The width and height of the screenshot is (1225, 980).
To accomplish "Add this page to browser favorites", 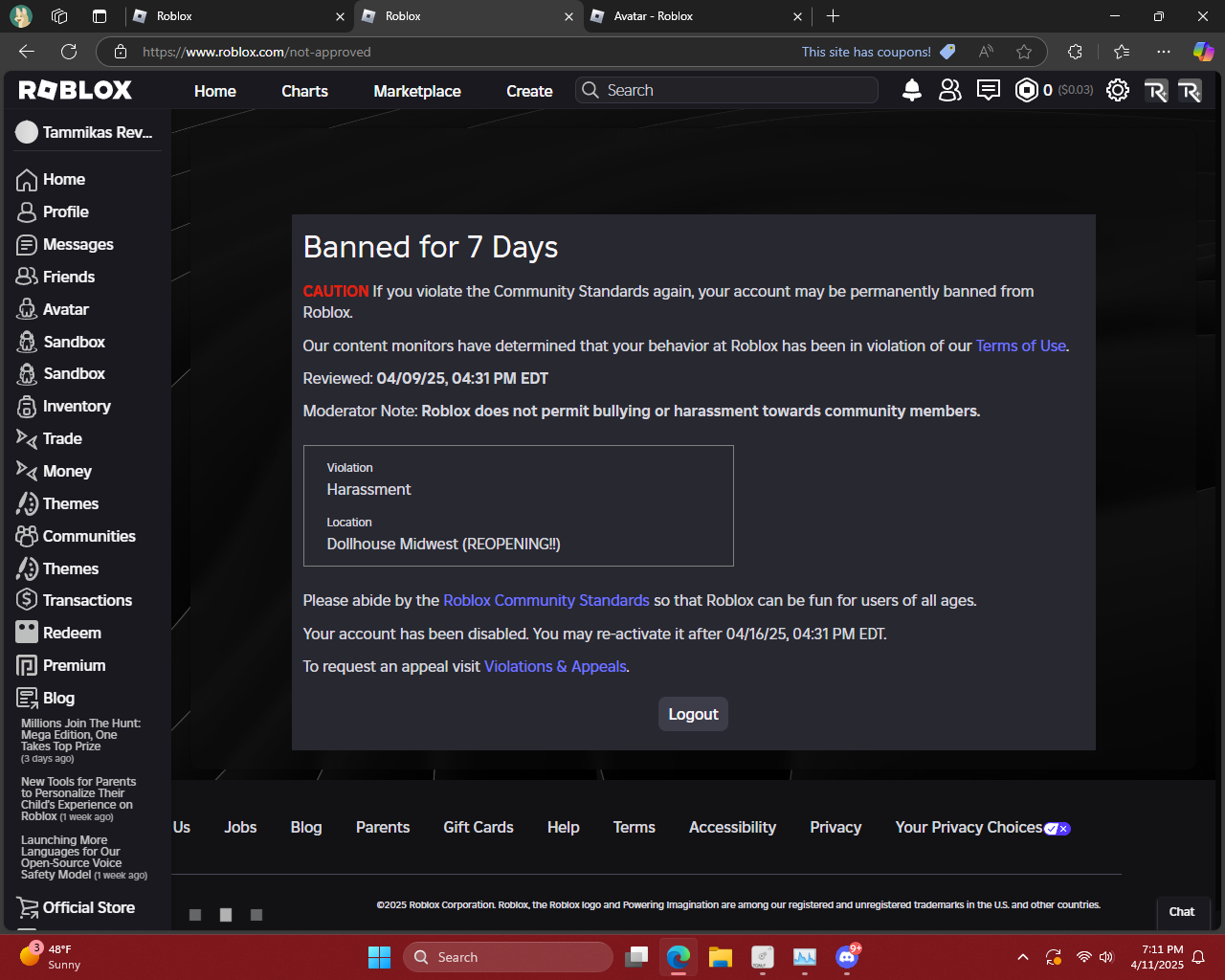I will pyautogui.click(x=1024, y=52).
